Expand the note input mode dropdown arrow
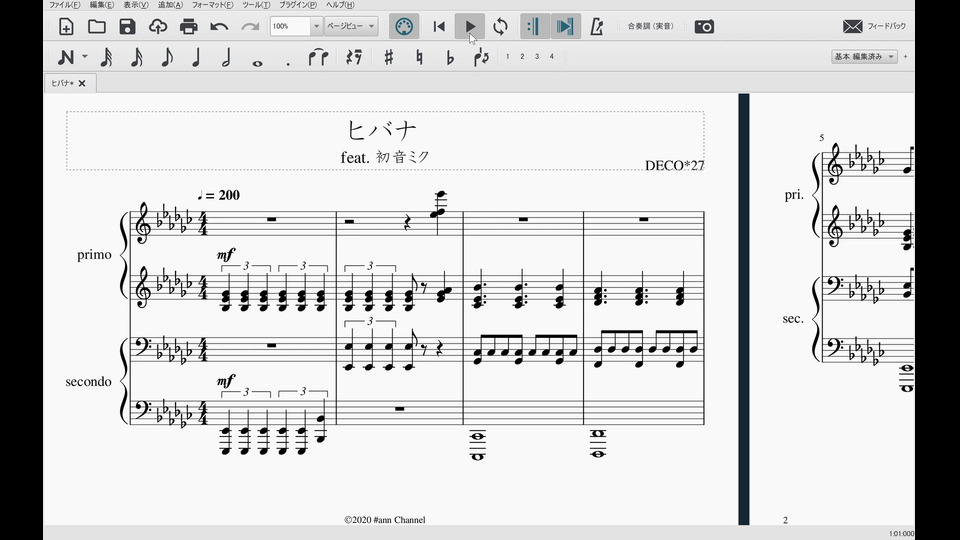The width and height of the screenshot is (960, 540). (x=84, y=56)
